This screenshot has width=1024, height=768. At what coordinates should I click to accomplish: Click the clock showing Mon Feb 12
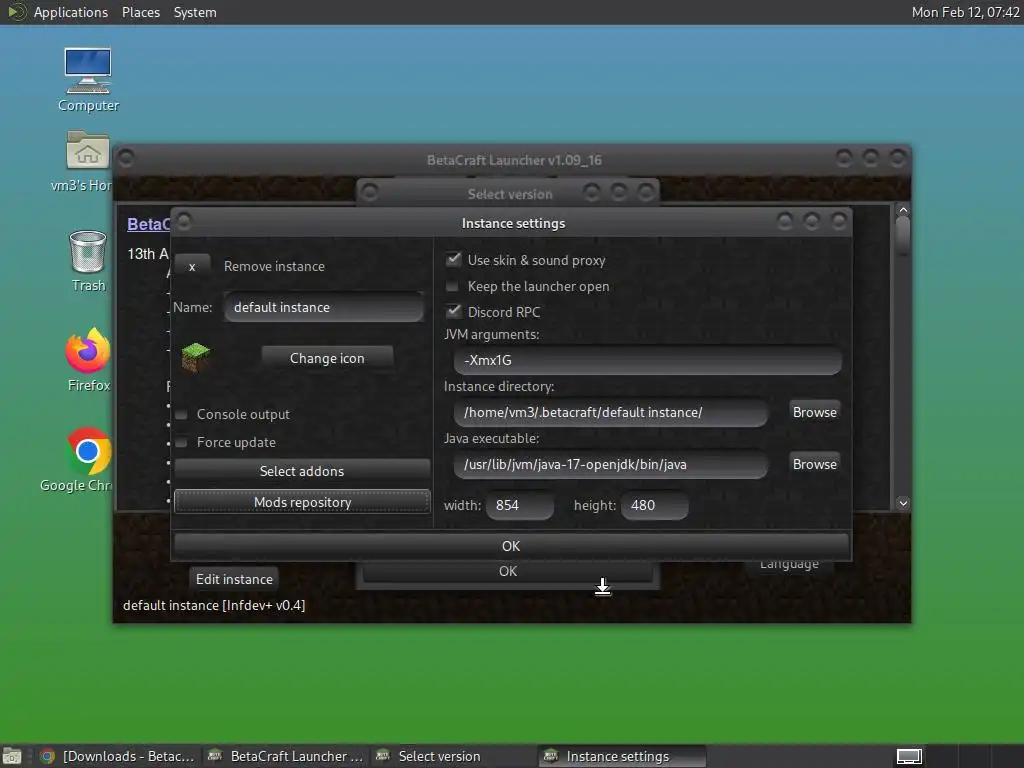click(965, 12)
